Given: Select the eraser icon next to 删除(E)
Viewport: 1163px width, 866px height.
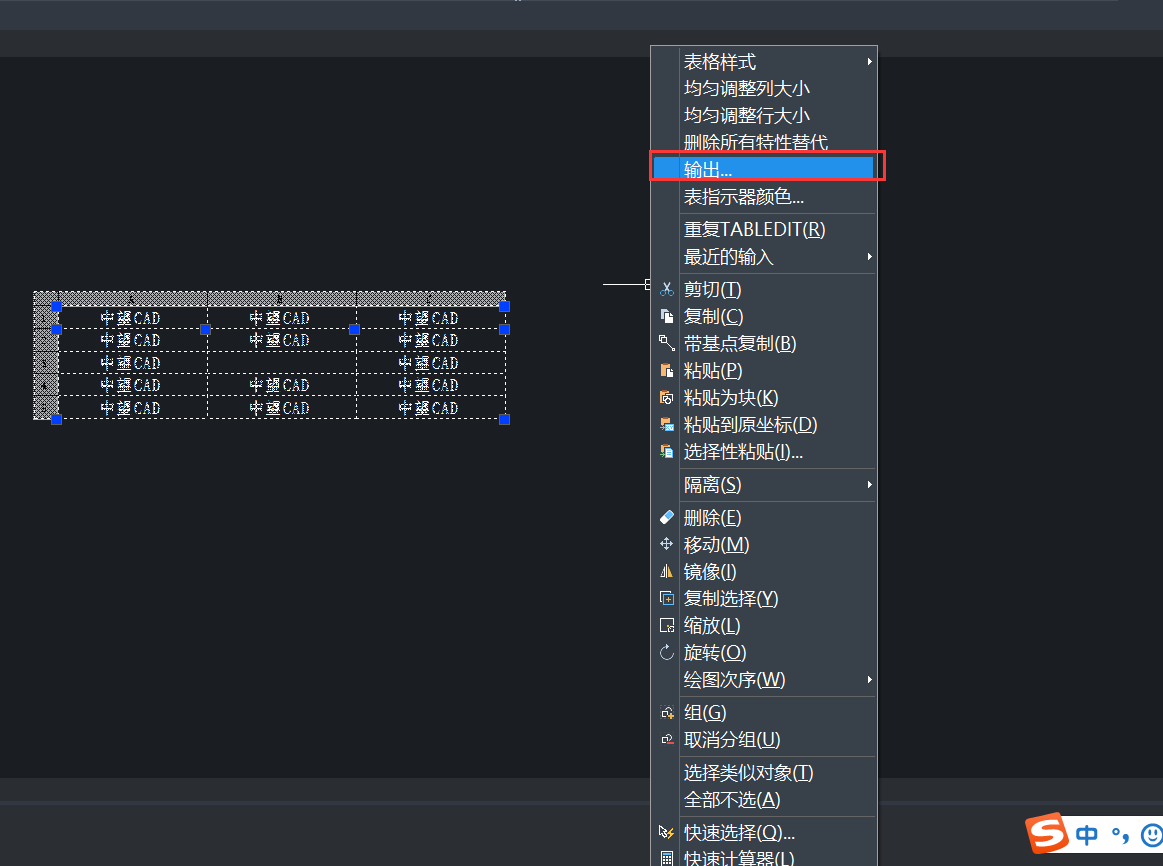Looking at the screenshot, I should (667, 517).
